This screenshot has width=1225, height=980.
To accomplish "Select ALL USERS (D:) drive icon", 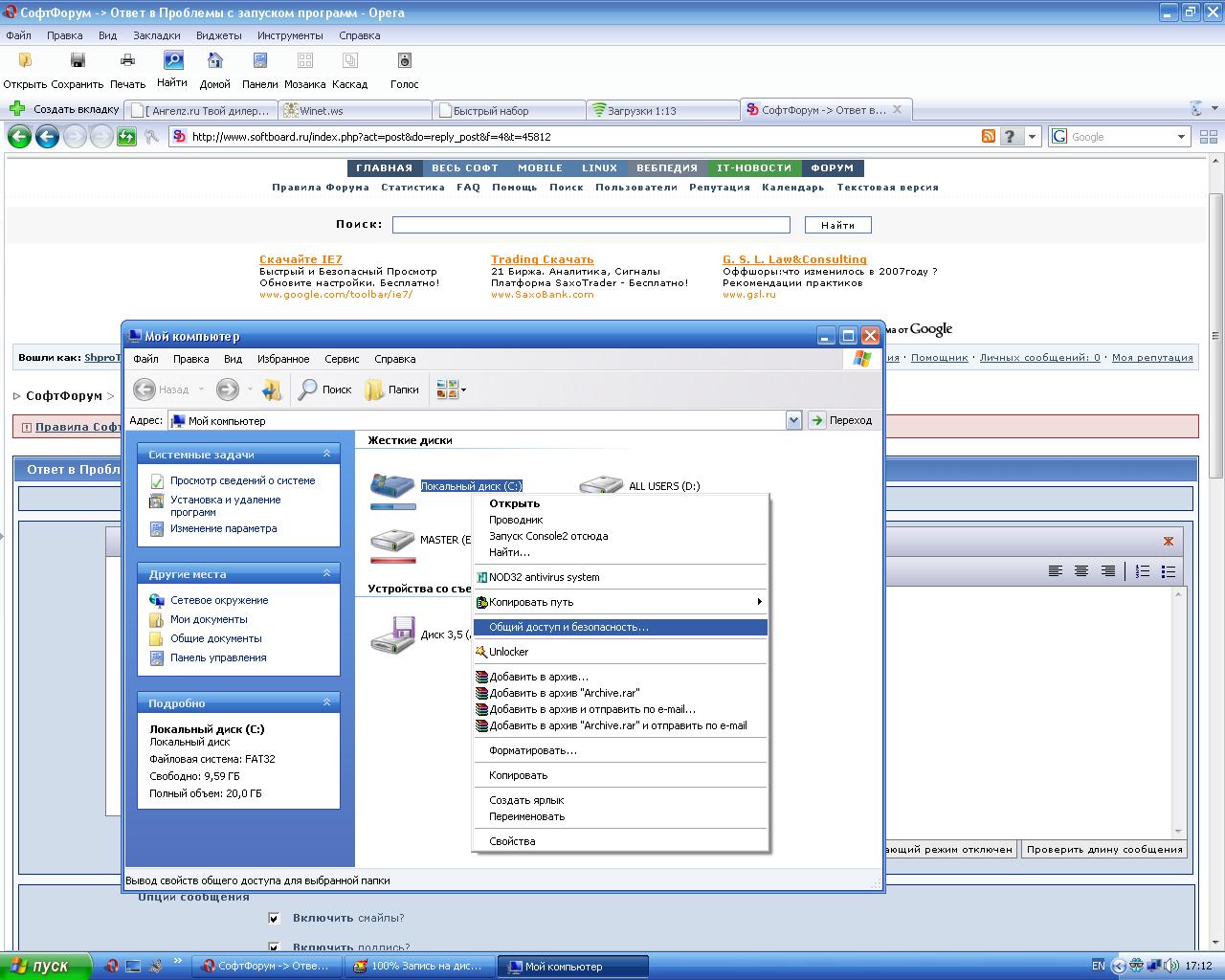I will [x=601, y=485].
